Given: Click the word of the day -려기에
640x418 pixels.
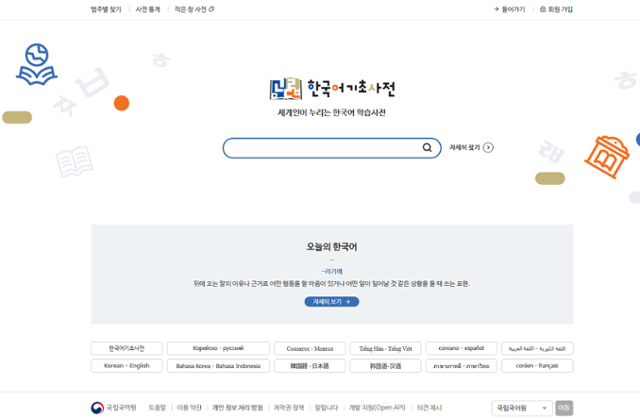Looking at the screenshot, I should (332, 271).
